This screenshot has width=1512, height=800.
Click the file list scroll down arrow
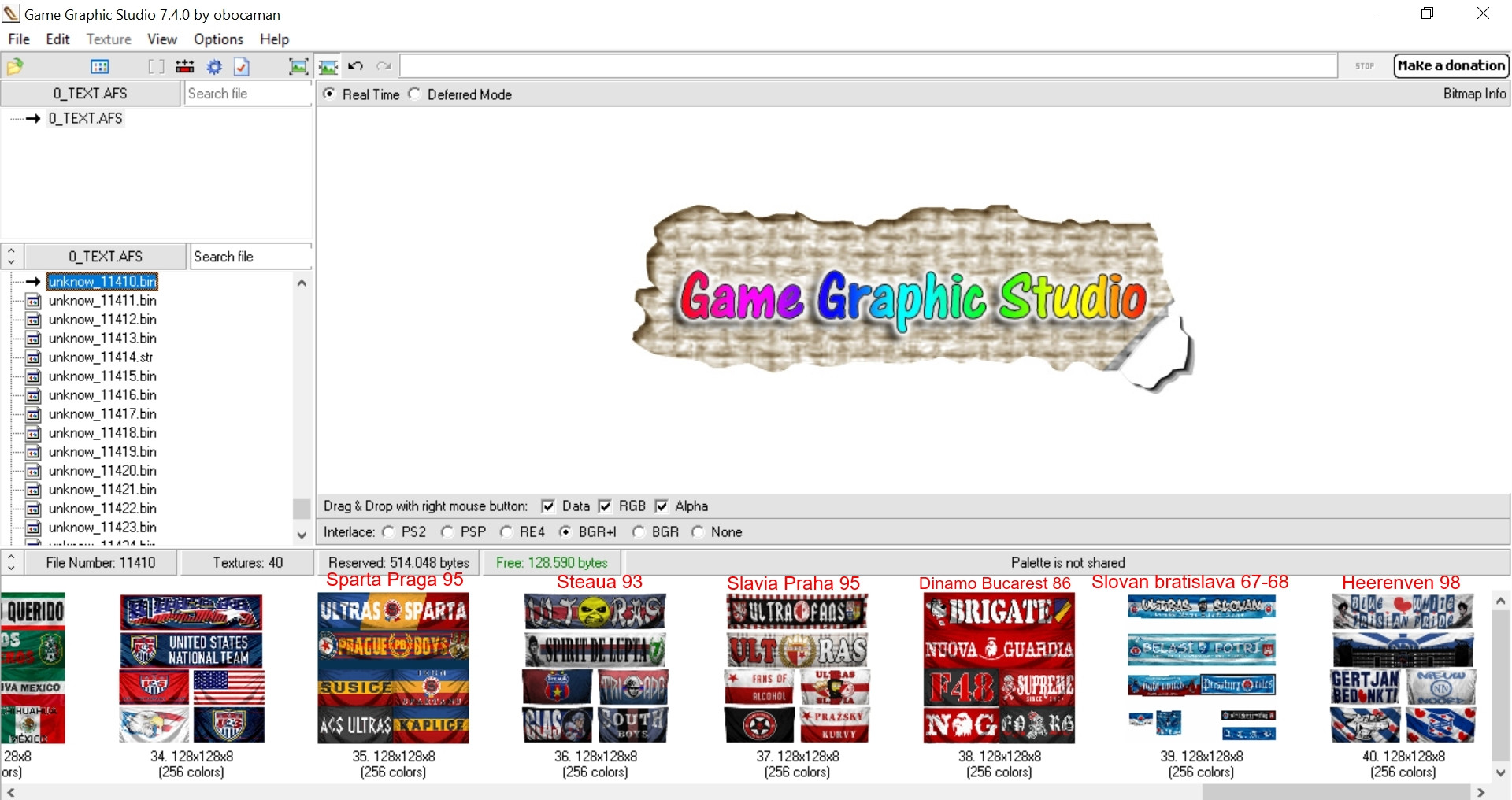point(302,535)
